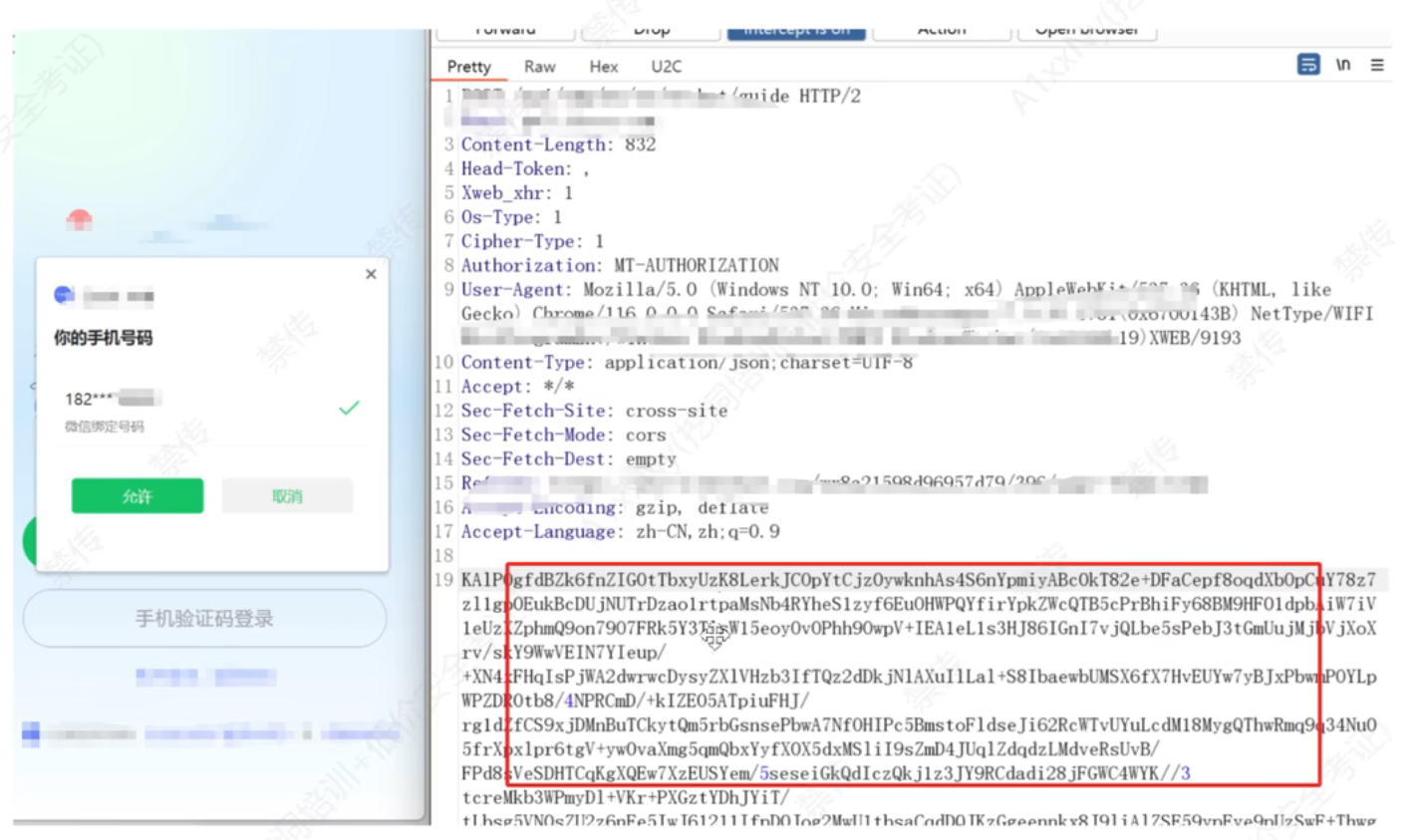Click the 取消 (Cancel) button
The height and width of the screenshot is (840, 1423).
(287, 496)
